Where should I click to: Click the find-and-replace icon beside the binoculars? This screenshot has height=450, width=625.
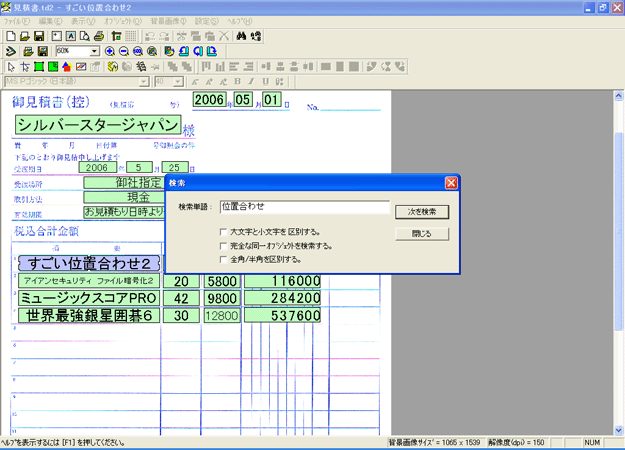(256, 36)
